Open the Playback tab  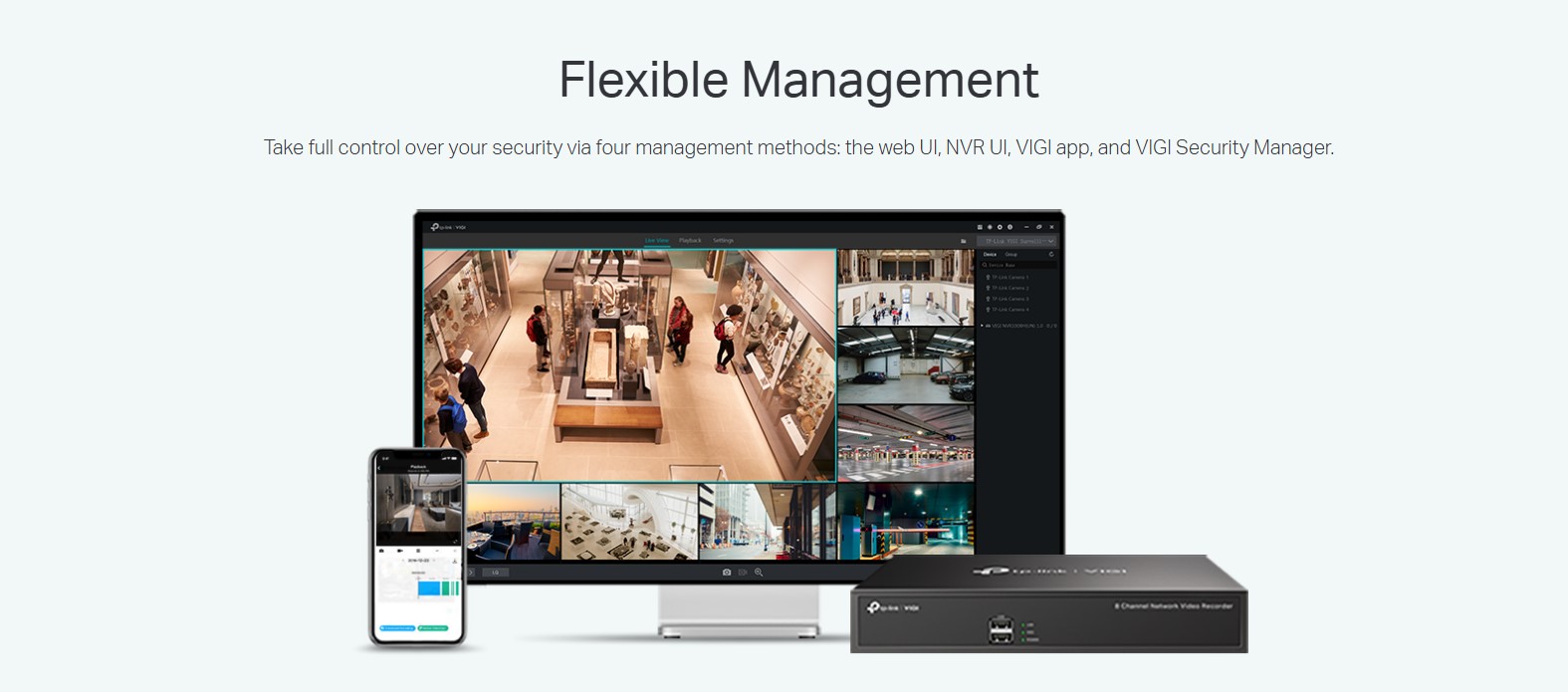click(x=690, y=240)
